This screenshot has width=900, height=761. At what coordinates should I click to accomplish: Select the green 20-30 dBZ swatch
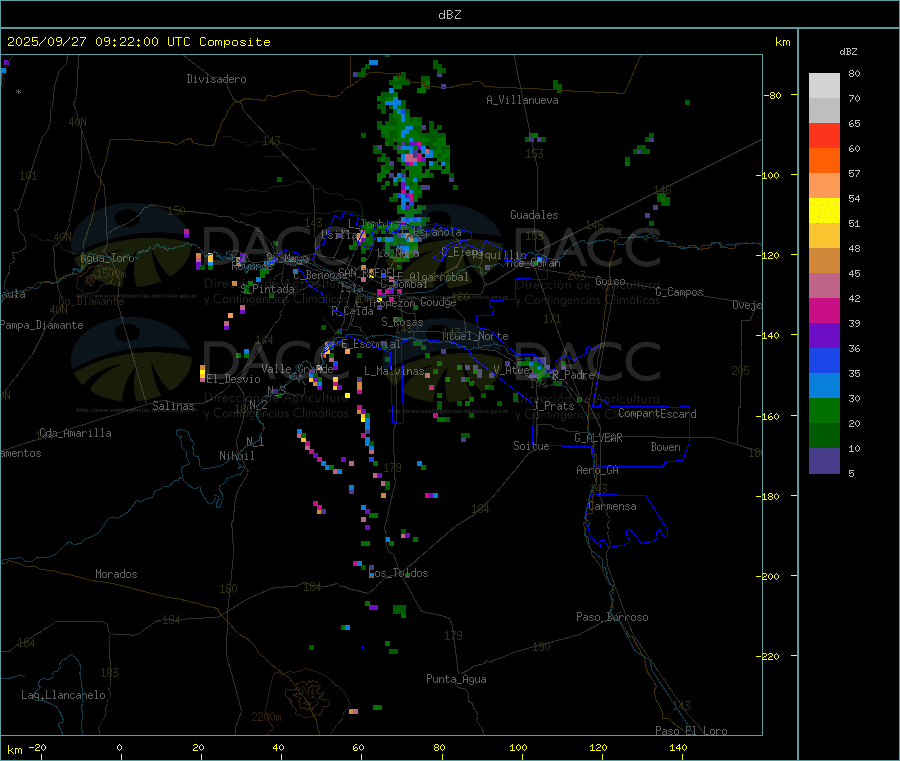(824, 410)
